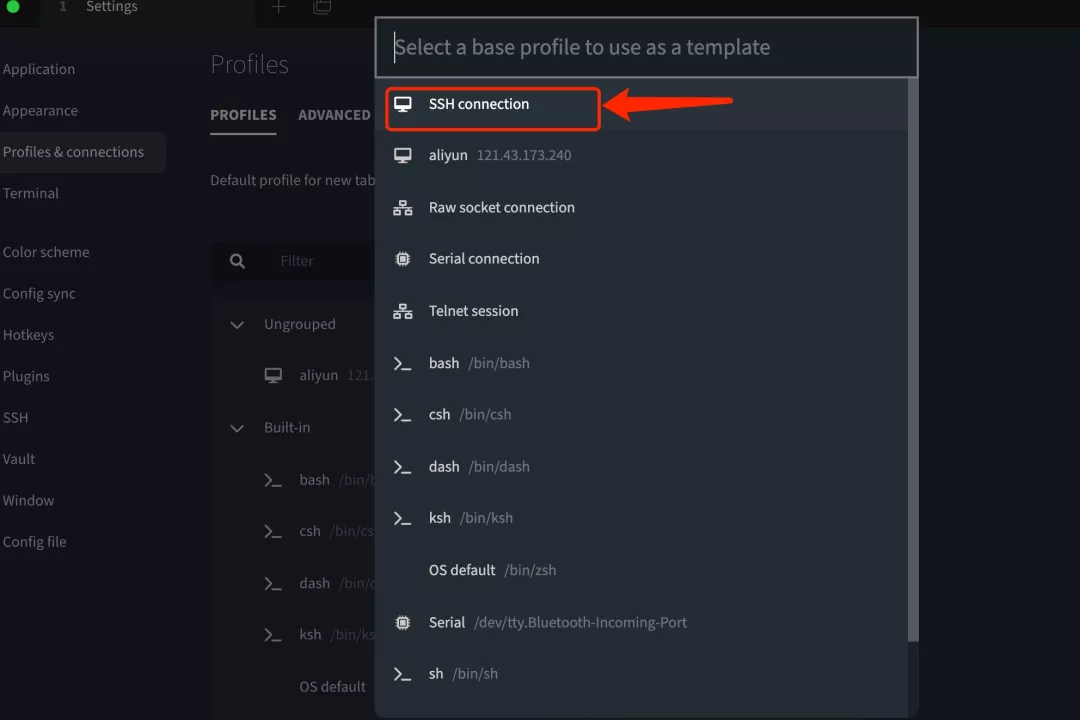Click prompt icon beside ksh in Built-in list
Viewport: 1080px width, 720px height.
[273, 635]
